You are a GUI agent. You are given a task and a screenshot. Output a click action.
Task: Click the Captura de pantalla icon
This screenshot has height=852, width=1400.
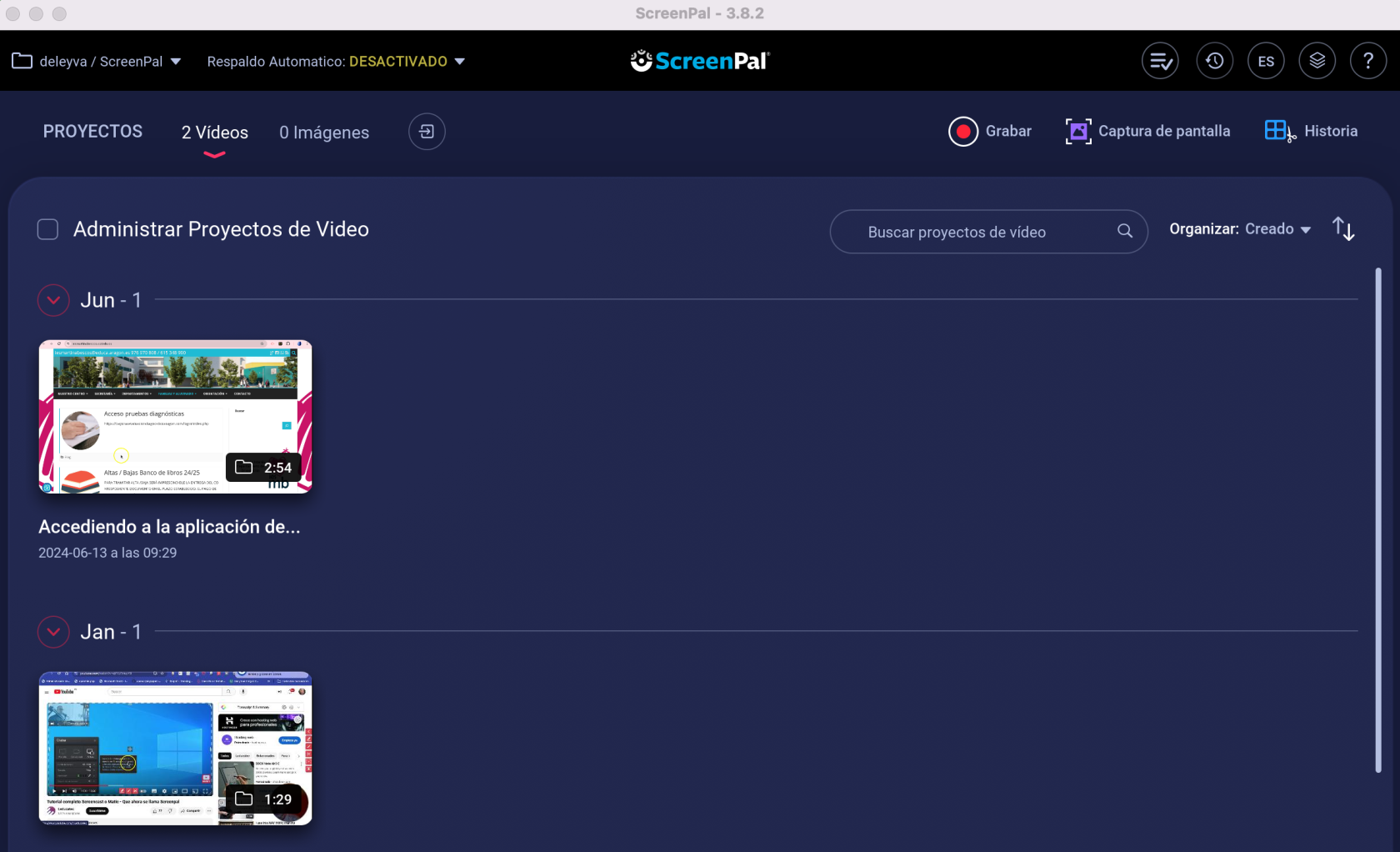click(x=1078, y=131)
